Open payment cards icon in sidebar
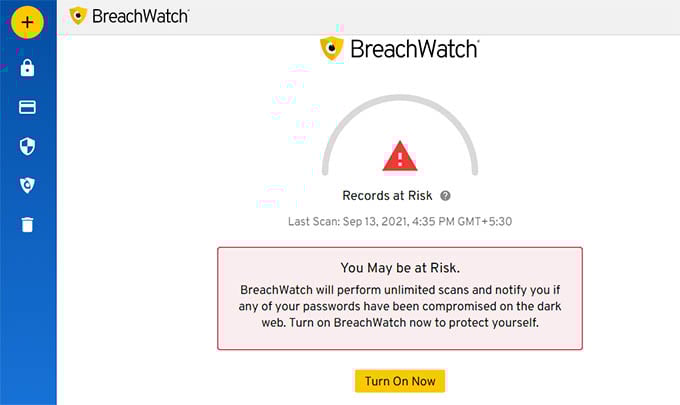This screenshot has height=405, width=680. pyautogui.click(x=27, y=107)
